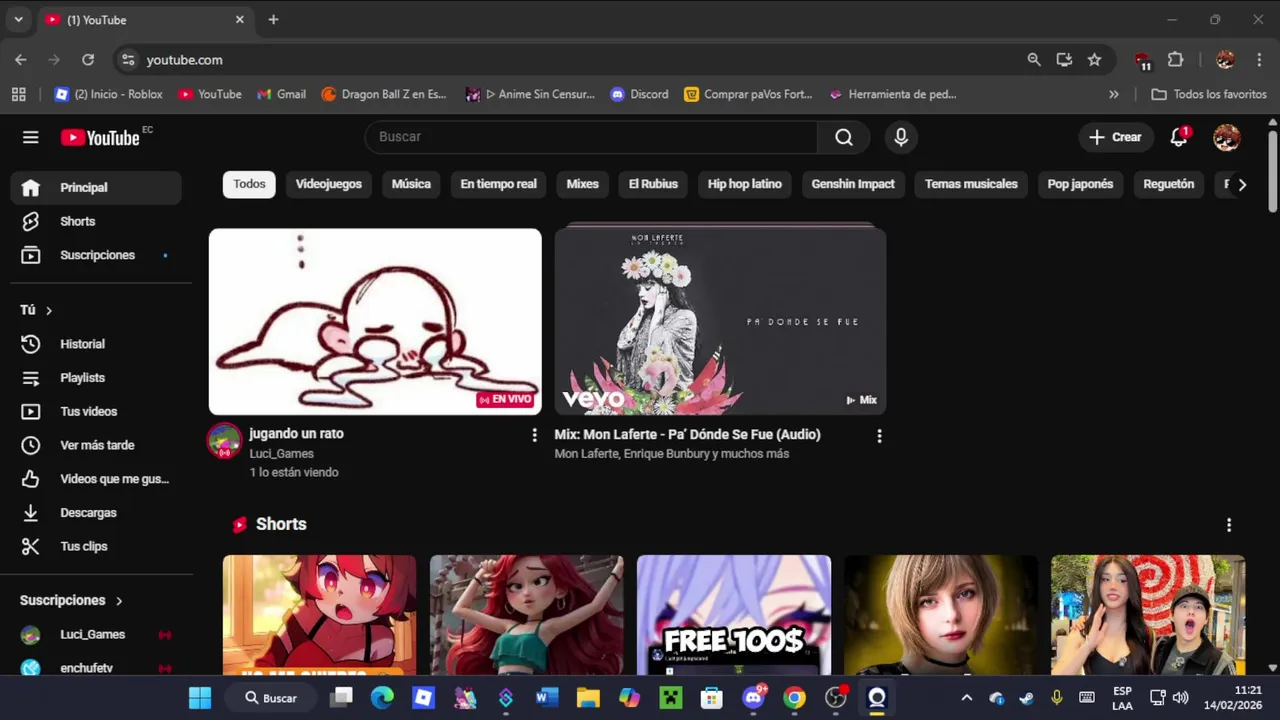
Task: Show more bookmarks with chevron
Action: [x=1114, y=94]
